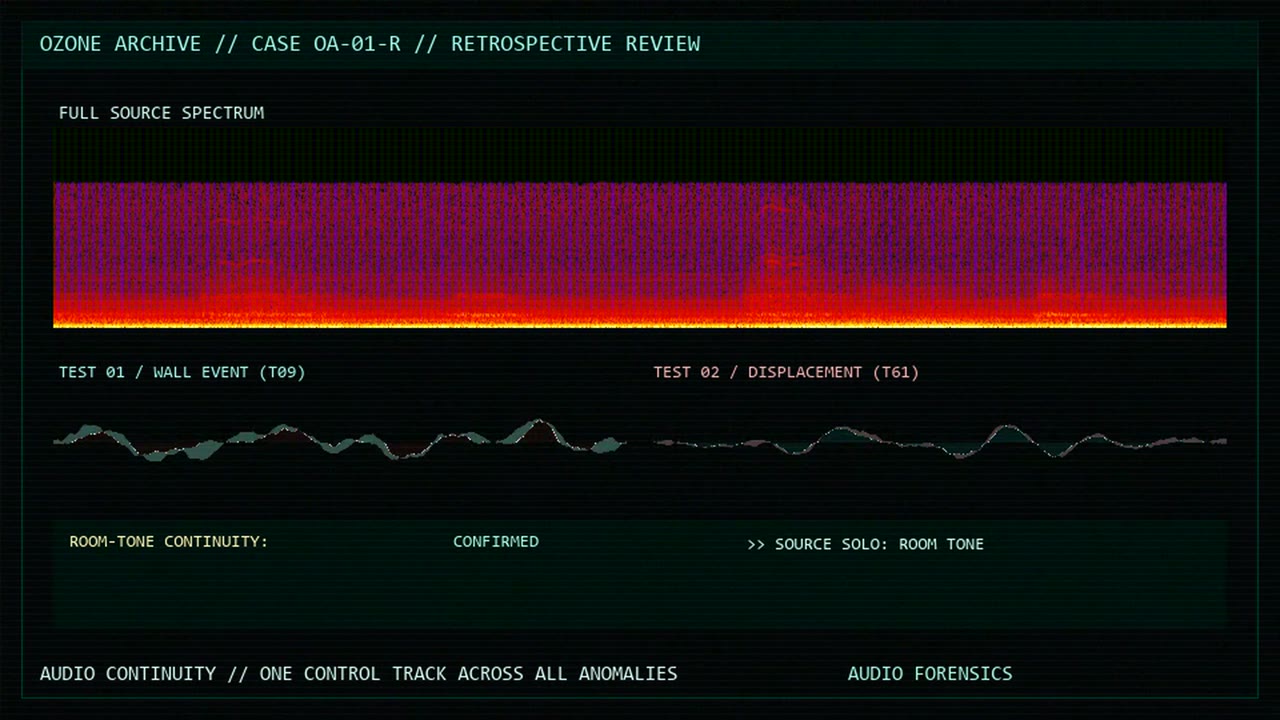Screen dimensions: 1280x720
Task: Click RETROSPECTIVE REVIEW in header
Action: point(575,44)
